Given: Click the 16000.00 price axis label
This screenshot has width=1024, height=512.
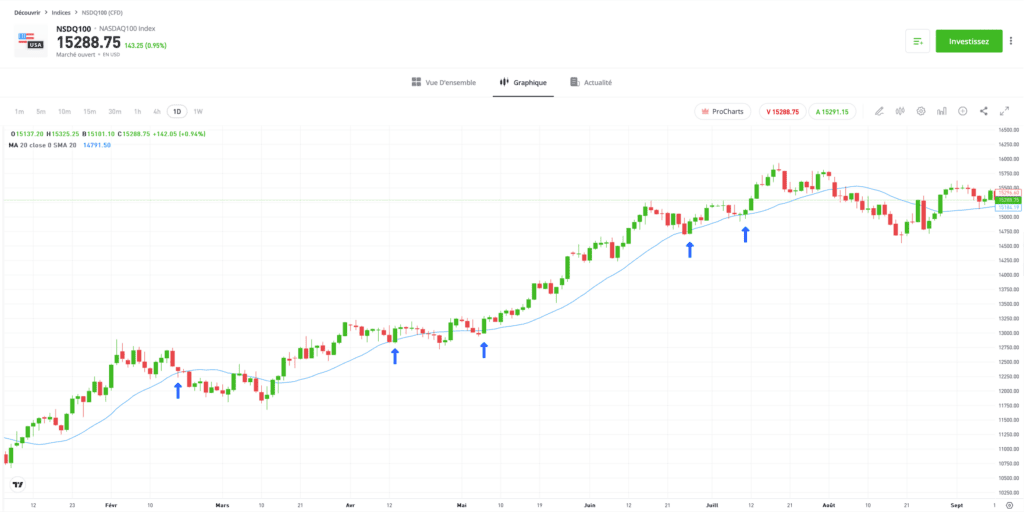Looking at the screenshot, I should pyautogui.click(x=1008, y=159).
